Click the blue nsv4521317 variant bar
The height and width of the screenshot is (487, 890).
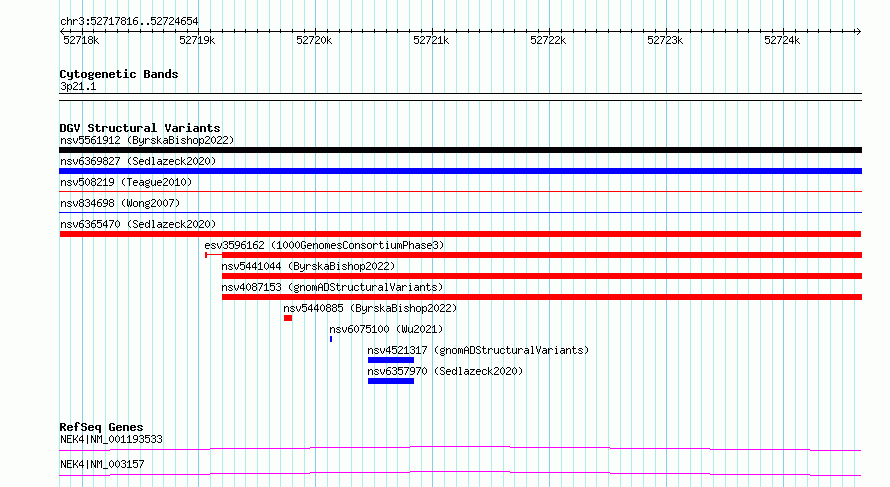click(391, 360)
